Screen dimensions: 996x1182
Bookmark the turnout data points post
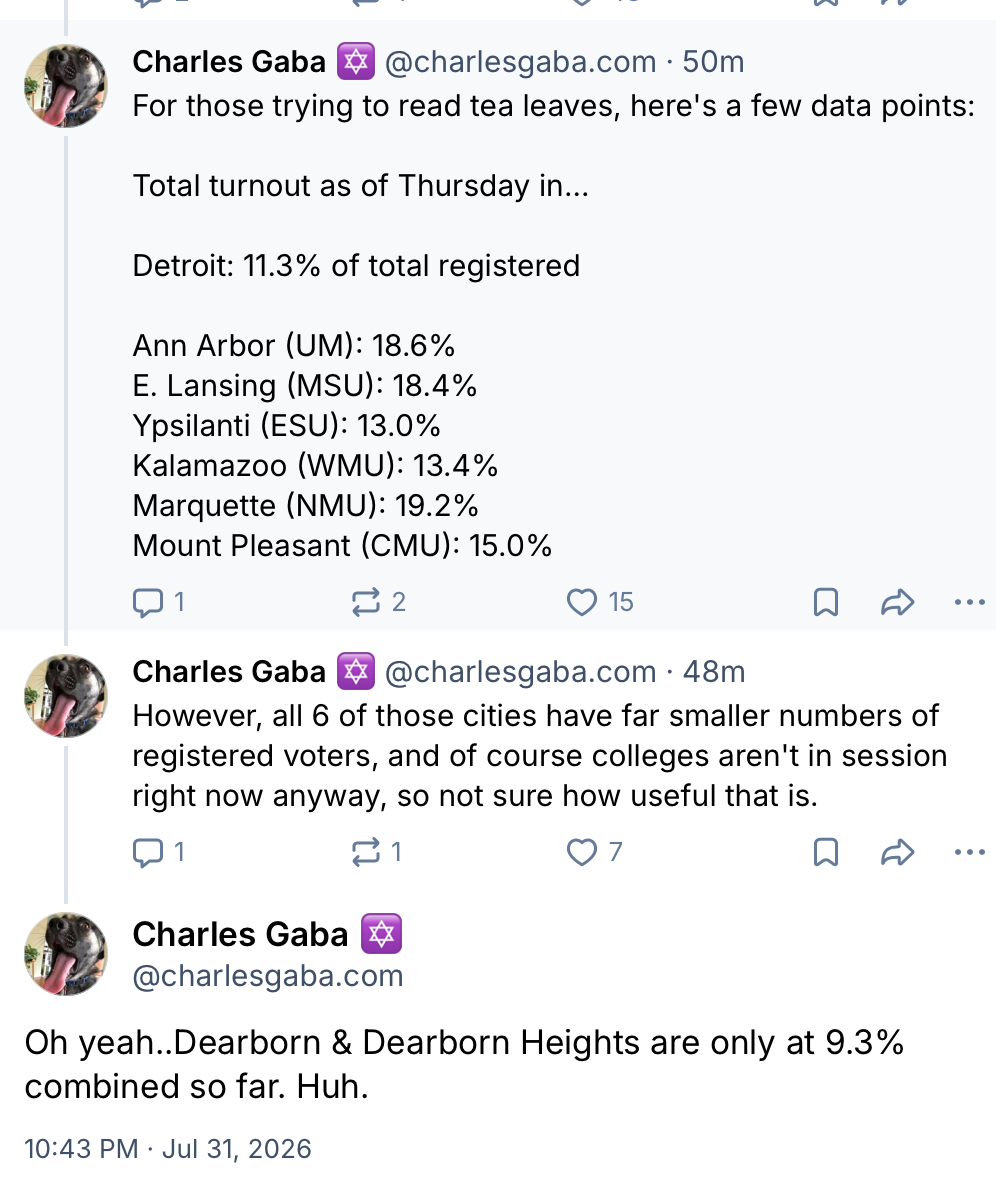point(826,602)
